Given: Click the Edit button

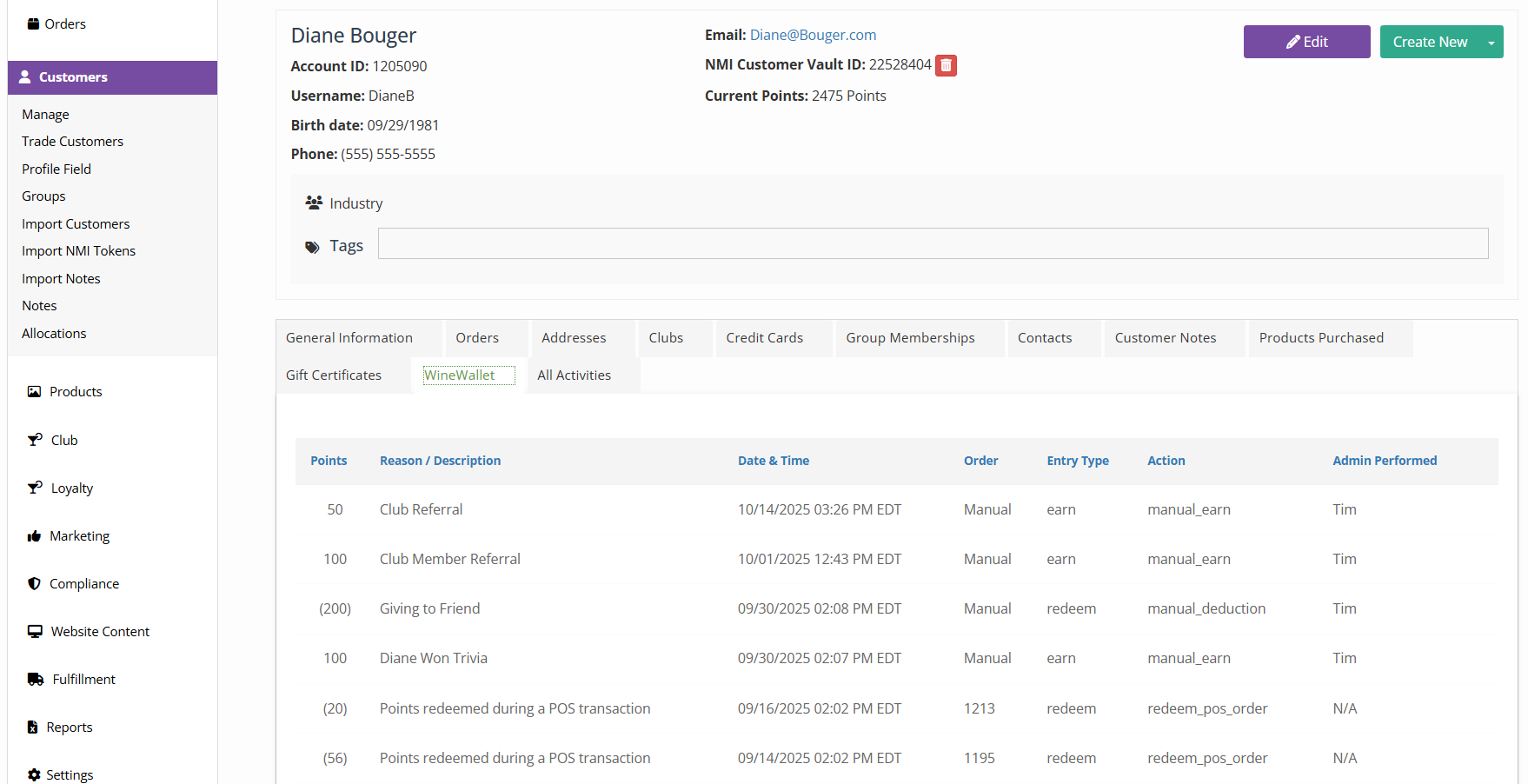Looking at the screenshot, I should (x=1306, y=41).
